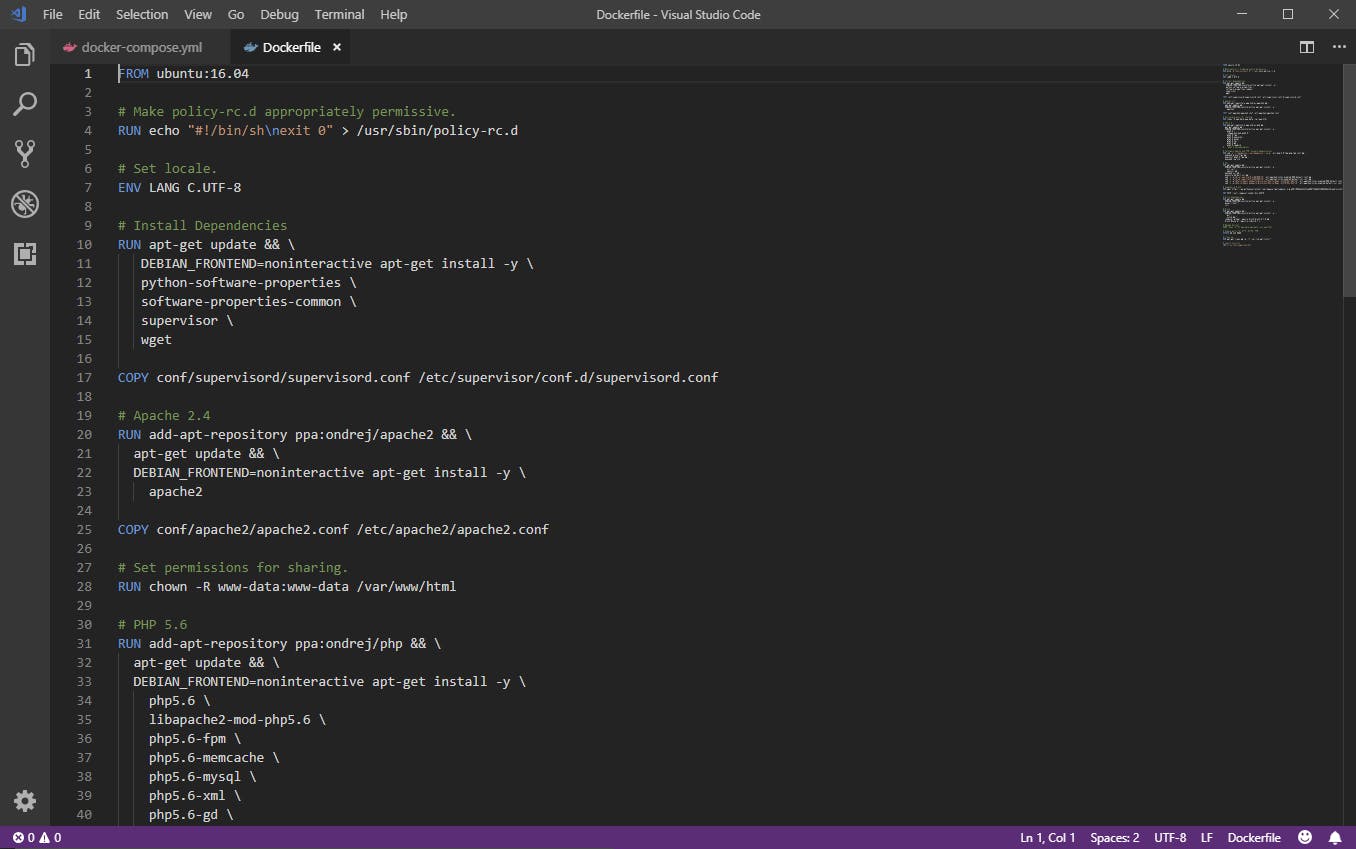Image resolution: width=1356 pixels, height=849 pixels.
Task: Click comment '# PHP 5.6'
Action: click(152, 624)
